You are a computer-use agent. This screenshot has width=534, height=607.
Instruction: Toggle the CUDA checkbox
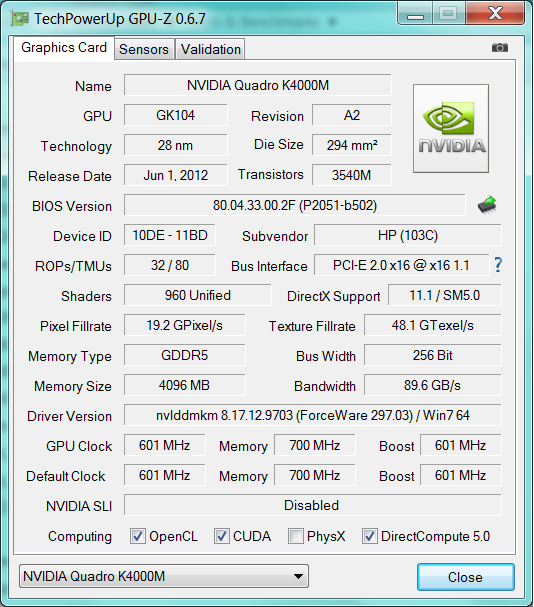[x=221, y=536]
